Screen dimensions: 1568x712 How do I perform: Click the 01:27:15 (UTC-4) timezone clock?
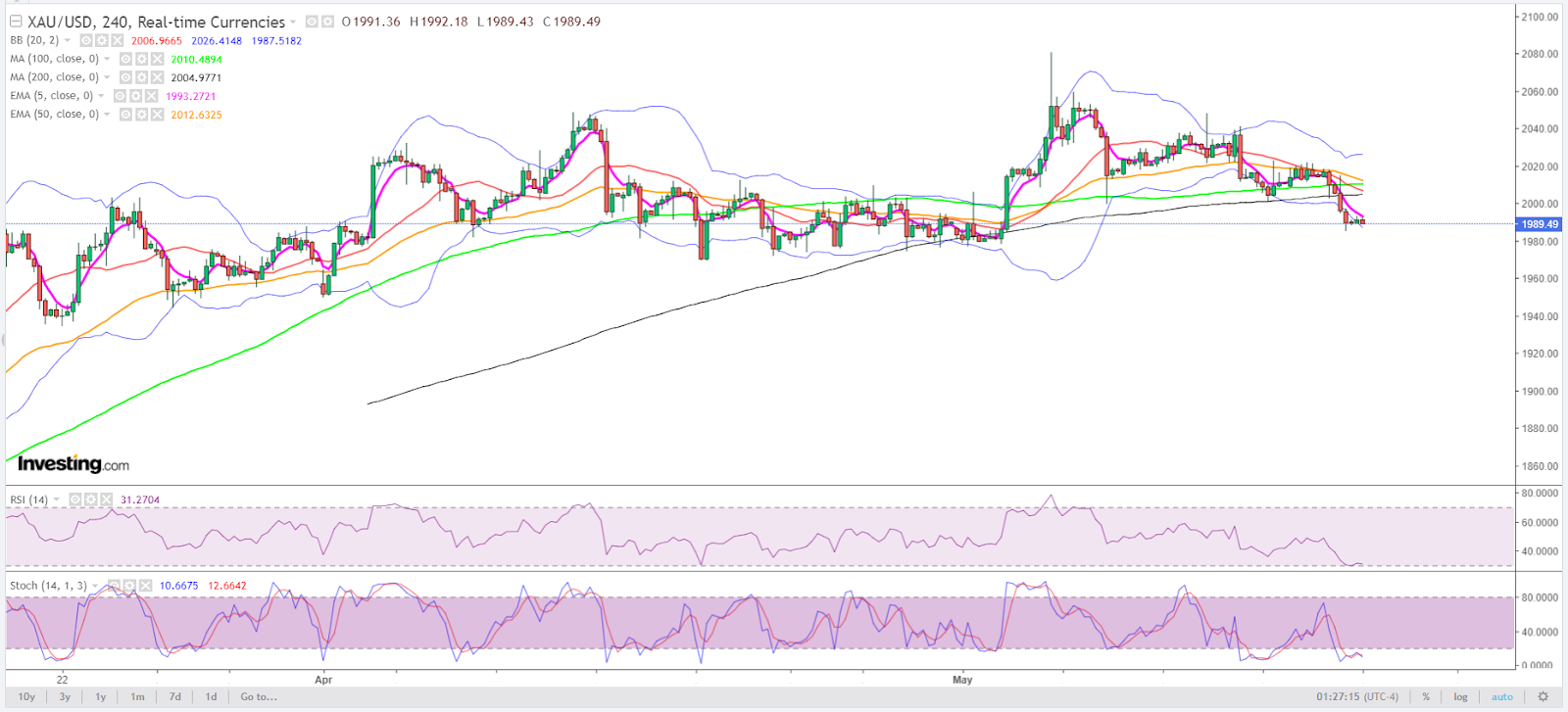point(1357,697)
